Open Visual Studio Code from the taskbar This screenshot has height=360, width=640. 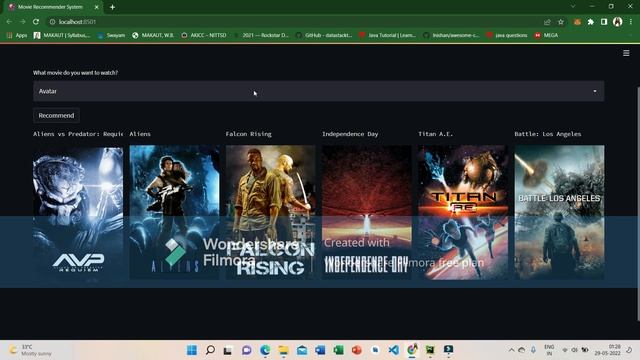pyautogui.click(x=393, y=350)
